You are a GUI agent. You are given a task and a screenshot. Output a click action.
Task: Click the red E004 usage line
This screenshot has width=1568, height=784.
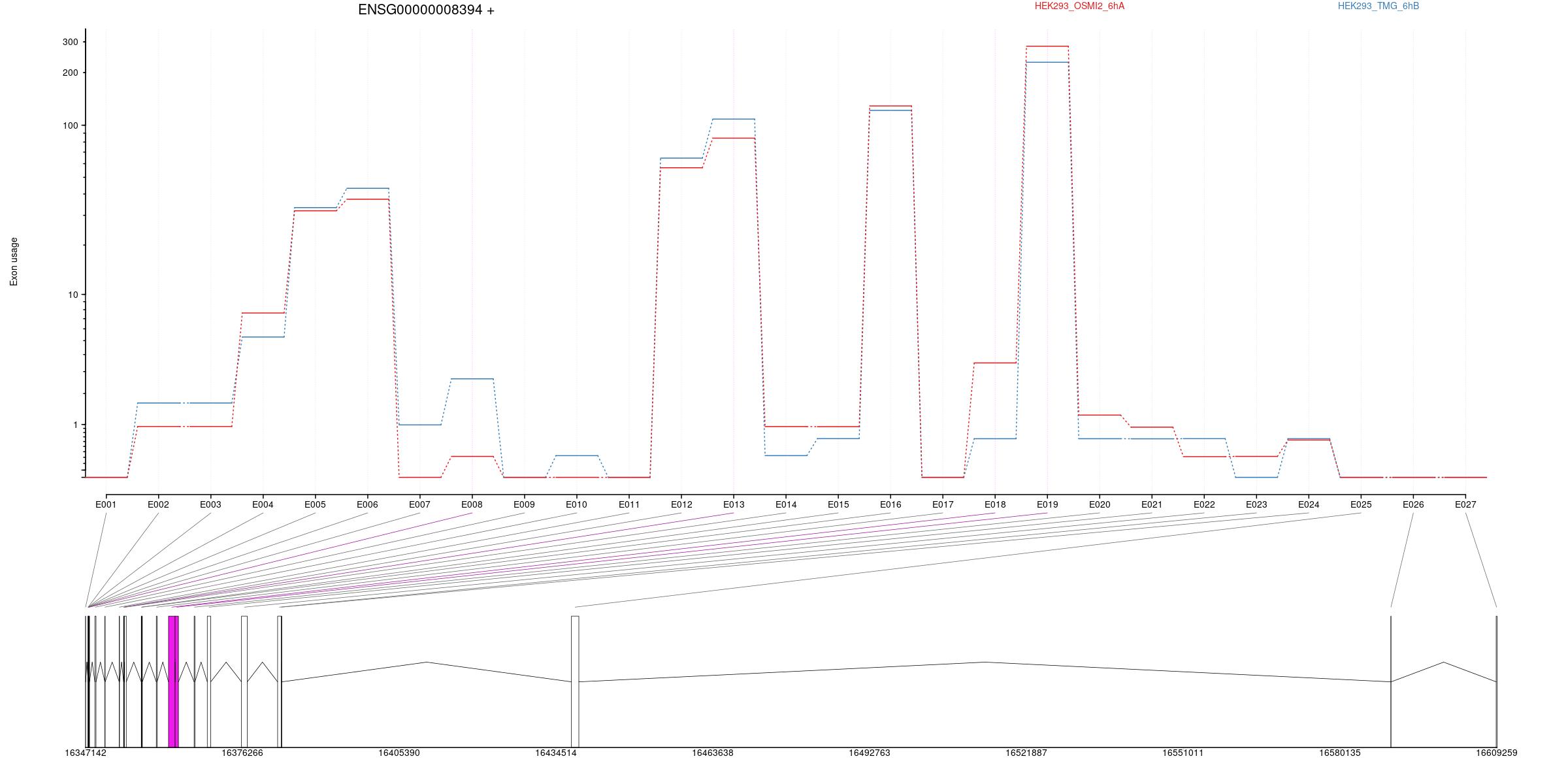(x=263, y=313)
